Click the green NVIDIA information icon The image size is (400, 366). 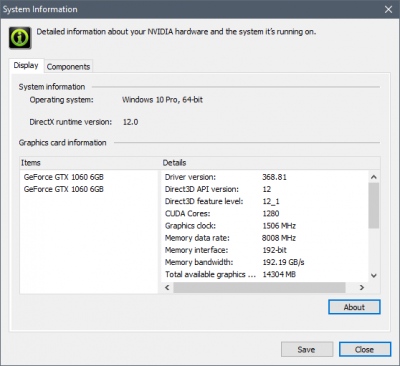[20, 38]
